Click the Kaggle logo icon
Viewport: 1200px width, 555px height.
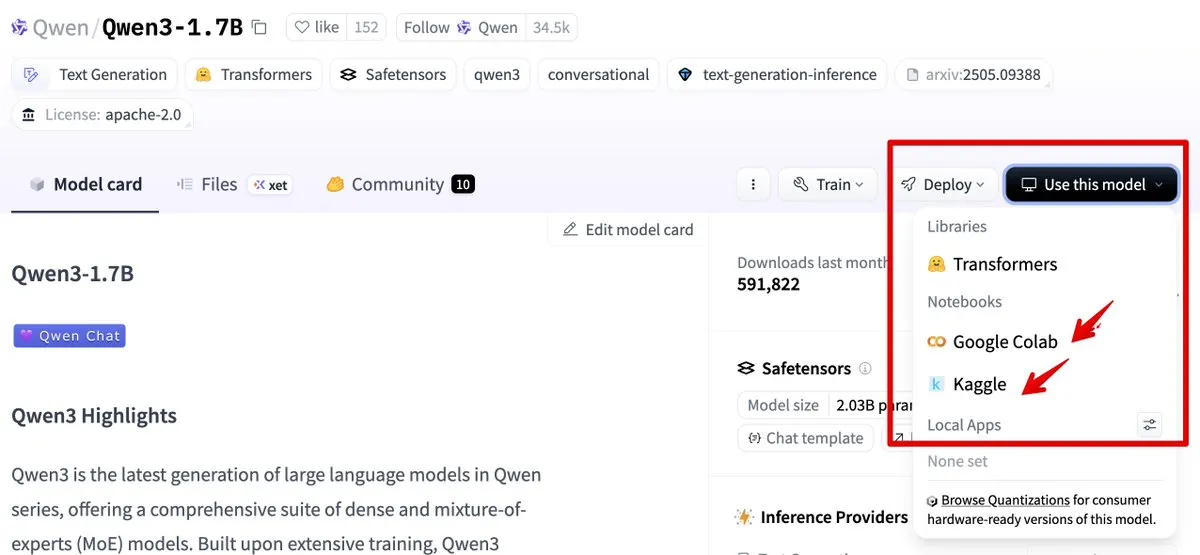click(x=936, y=385)
